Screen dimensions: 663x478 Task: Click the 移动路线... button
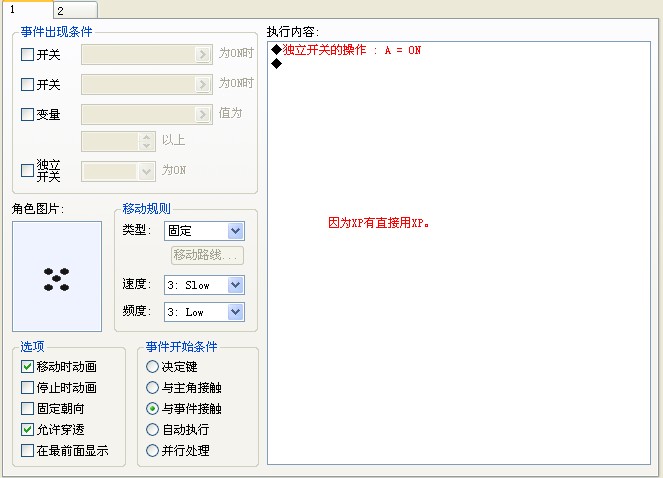click(x=207, y=255)
